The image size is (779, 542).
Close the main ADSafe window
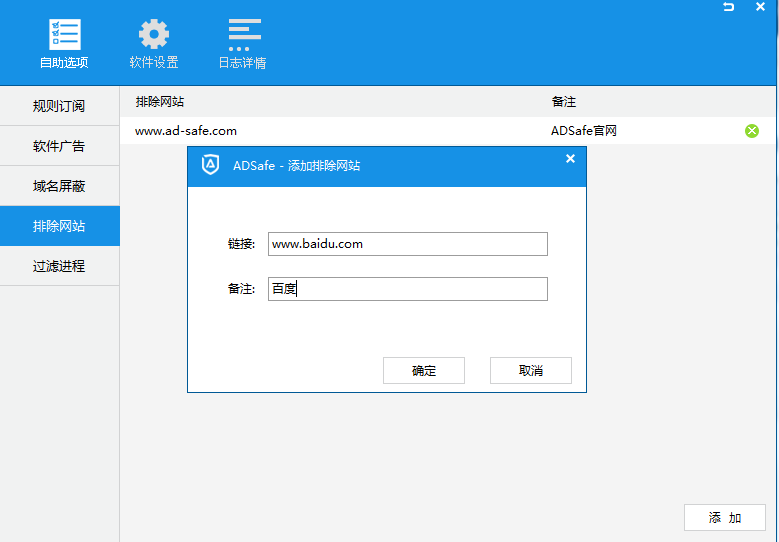pos(760,6)
